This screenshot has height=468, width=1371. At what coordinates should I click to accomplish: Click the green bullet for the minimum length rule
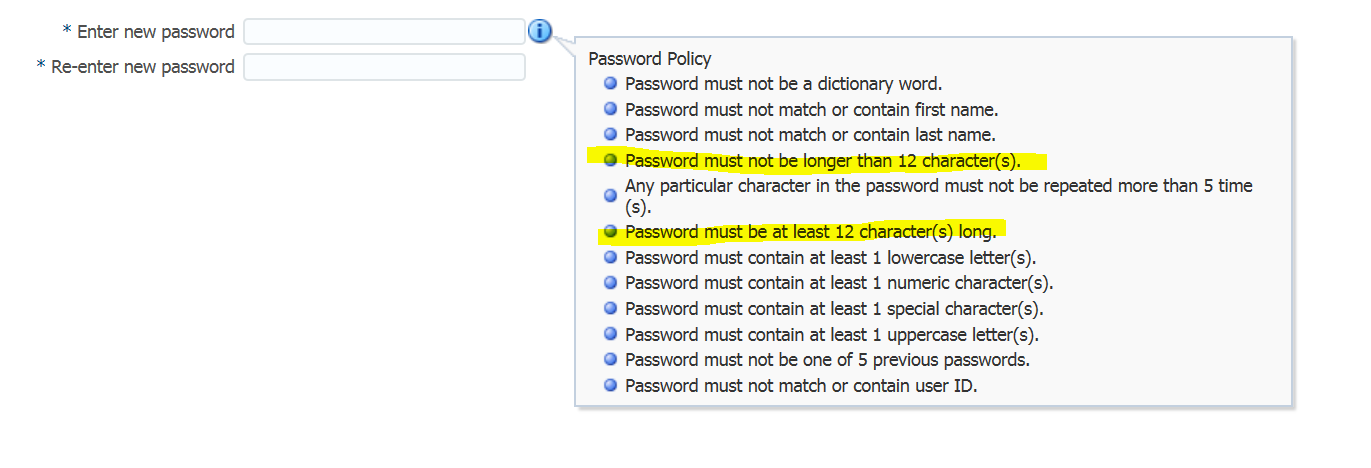coord(611,232)
